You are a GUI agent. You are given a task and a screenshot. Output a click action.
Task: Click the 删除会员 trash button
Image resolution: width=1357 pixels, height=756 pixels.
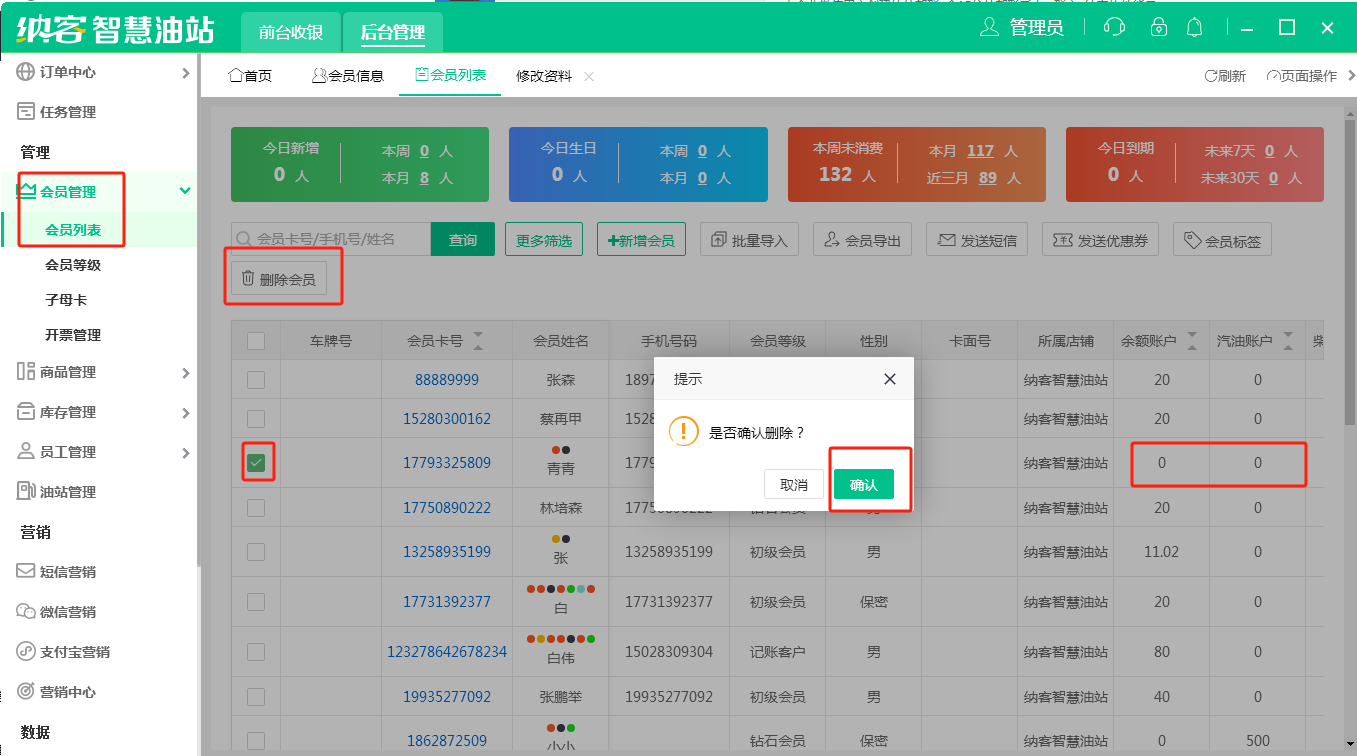[x=279, y=280]
